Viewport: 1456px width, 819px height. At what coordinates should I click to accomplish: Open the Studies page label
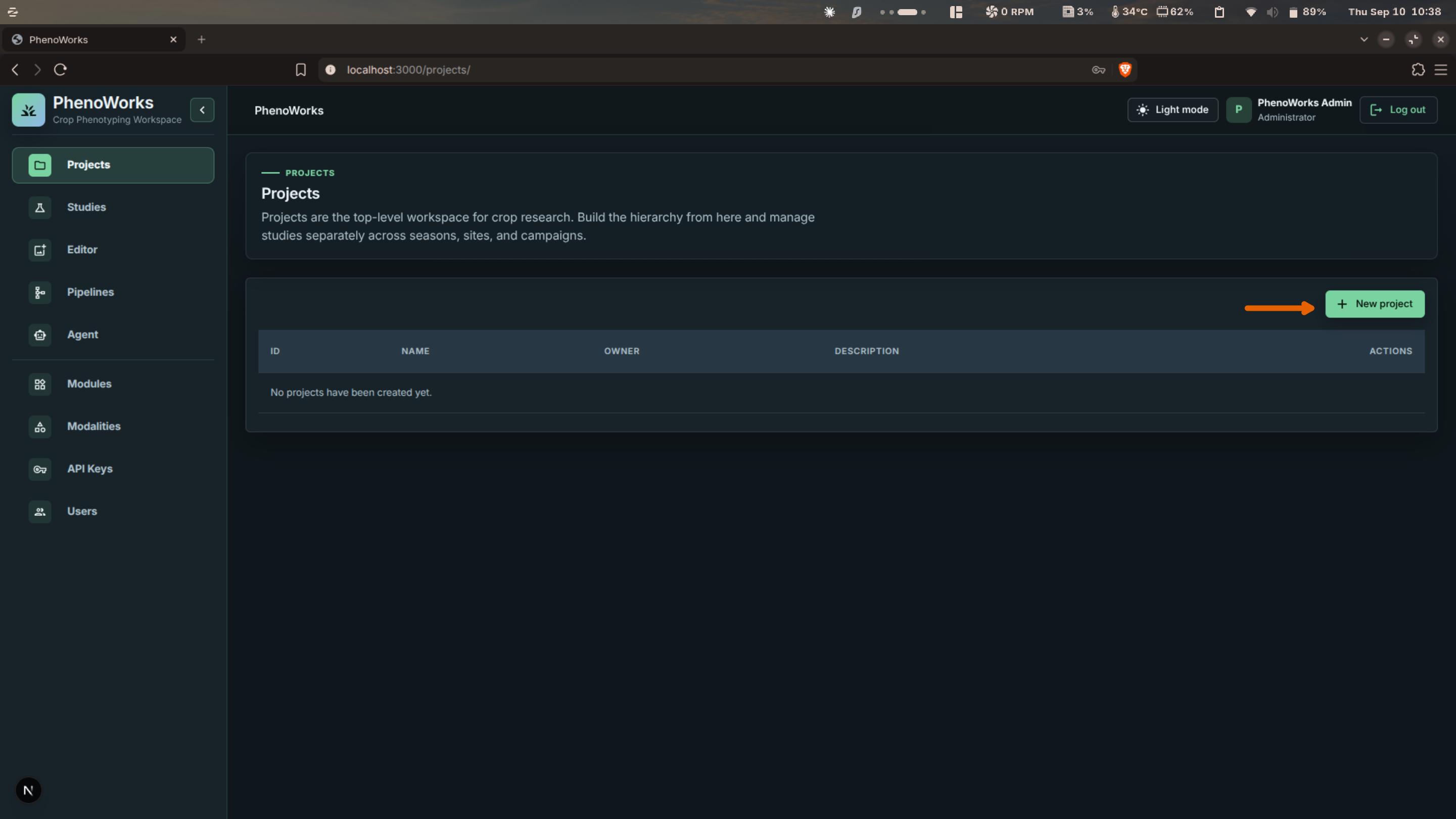click(x=86, y=208)
